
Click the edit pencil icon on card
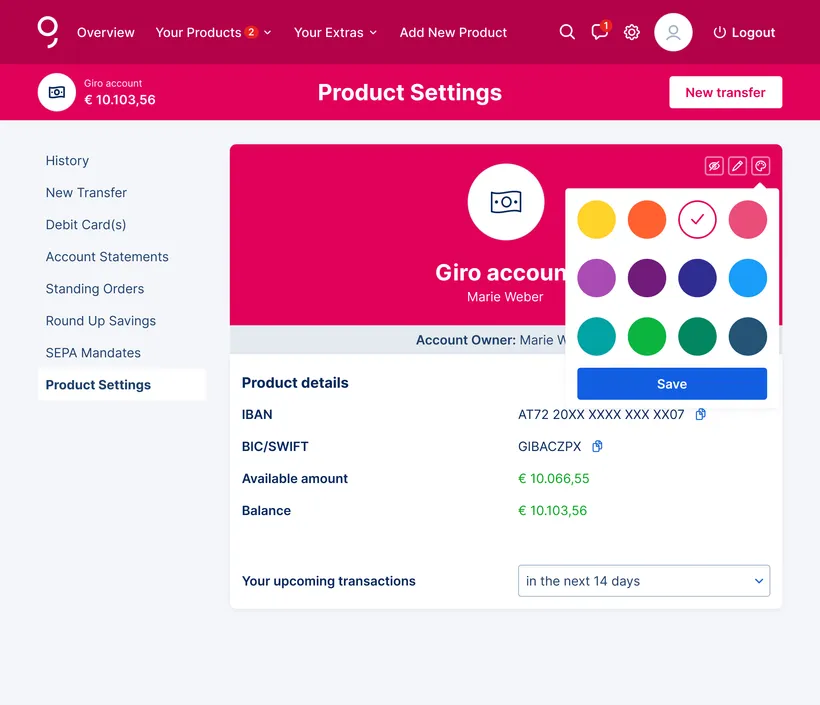[737, 166]
